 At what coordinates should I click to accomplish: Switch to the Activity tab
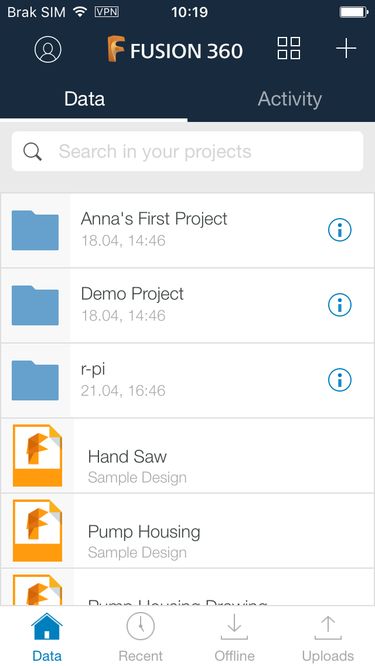pos(290,99)
